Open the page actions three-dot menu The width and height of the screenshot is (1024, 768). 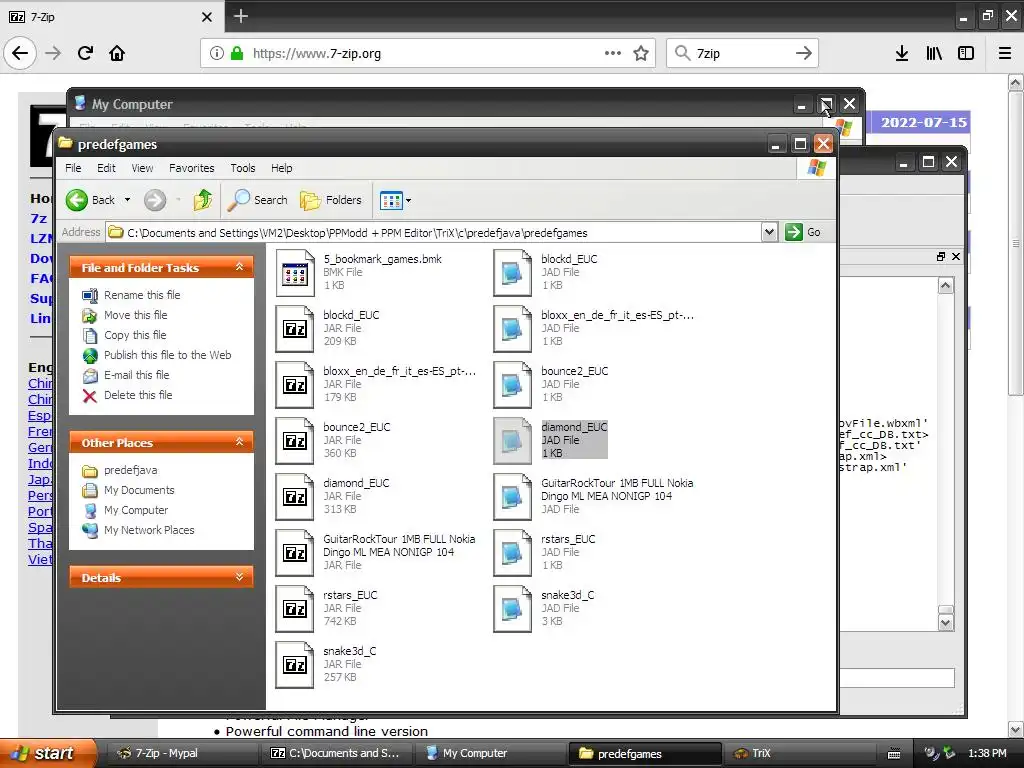[x=613, y=53]
